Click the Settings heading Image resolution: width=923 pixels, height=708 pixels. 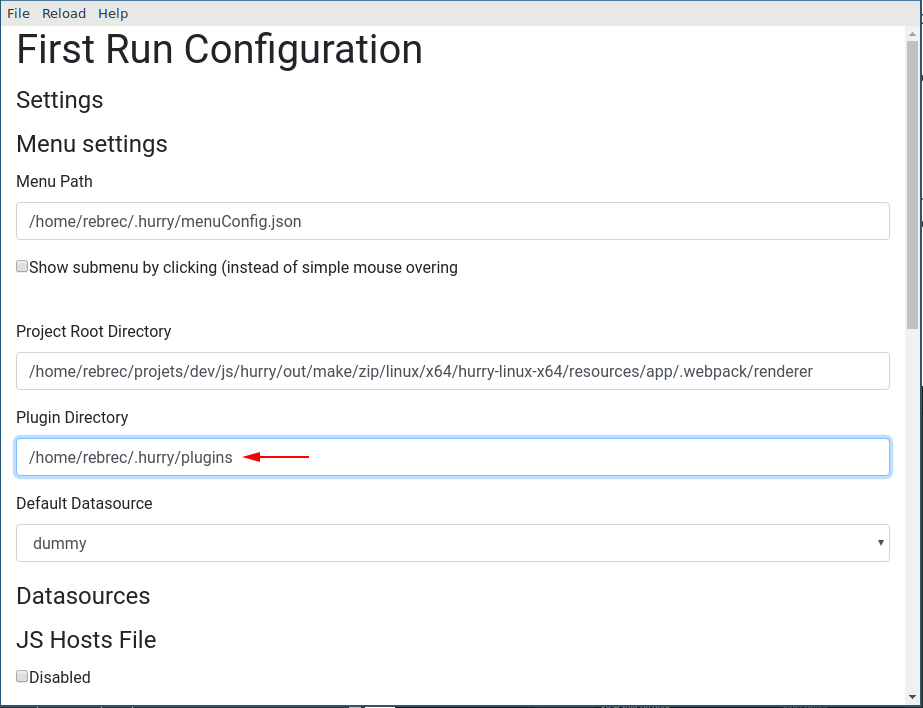pos(60,100)
